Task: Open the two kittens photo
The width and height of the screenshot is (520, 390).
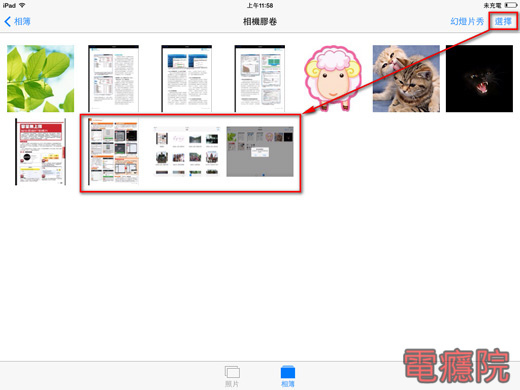Action: point(406,79)
